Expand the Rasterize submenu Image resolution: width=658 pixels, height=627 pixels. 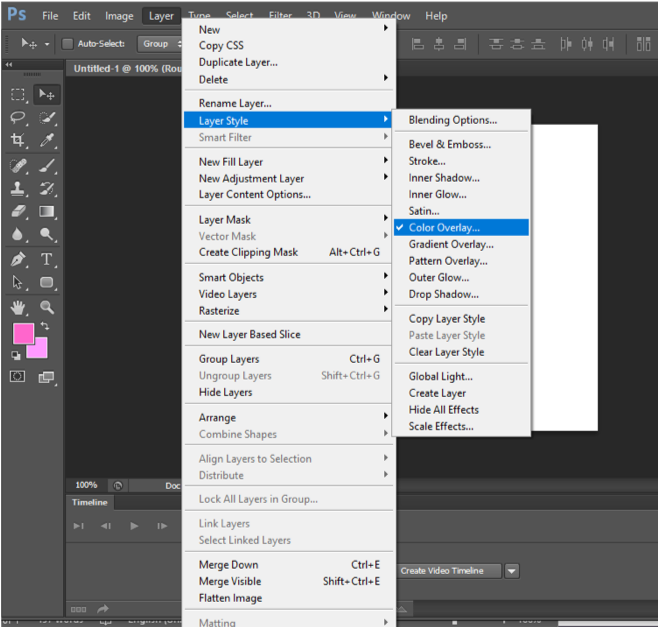pos(288,311)
